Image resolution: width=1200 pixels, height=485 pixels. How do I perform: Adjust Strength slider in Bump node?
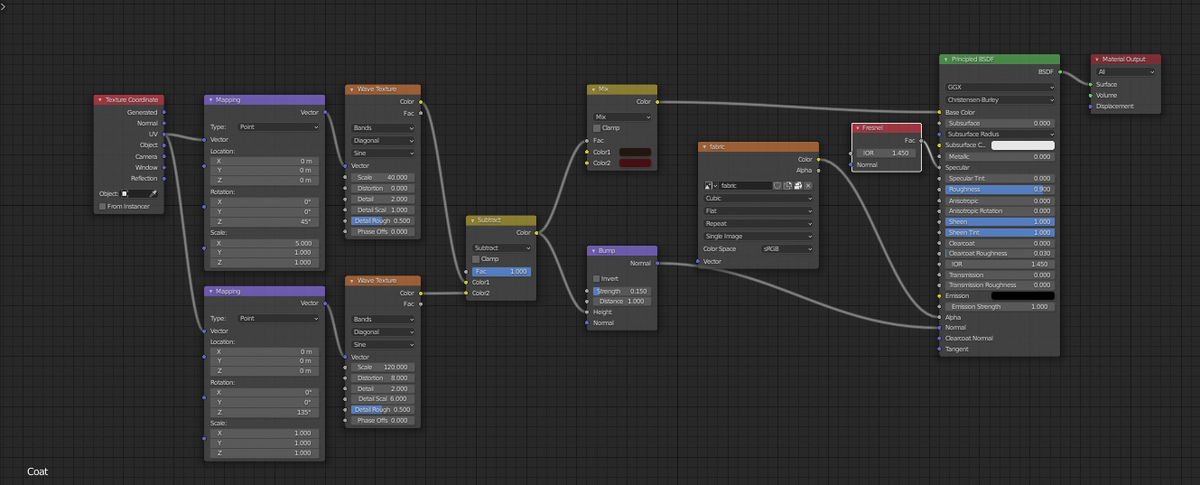(x=622, y=290)
